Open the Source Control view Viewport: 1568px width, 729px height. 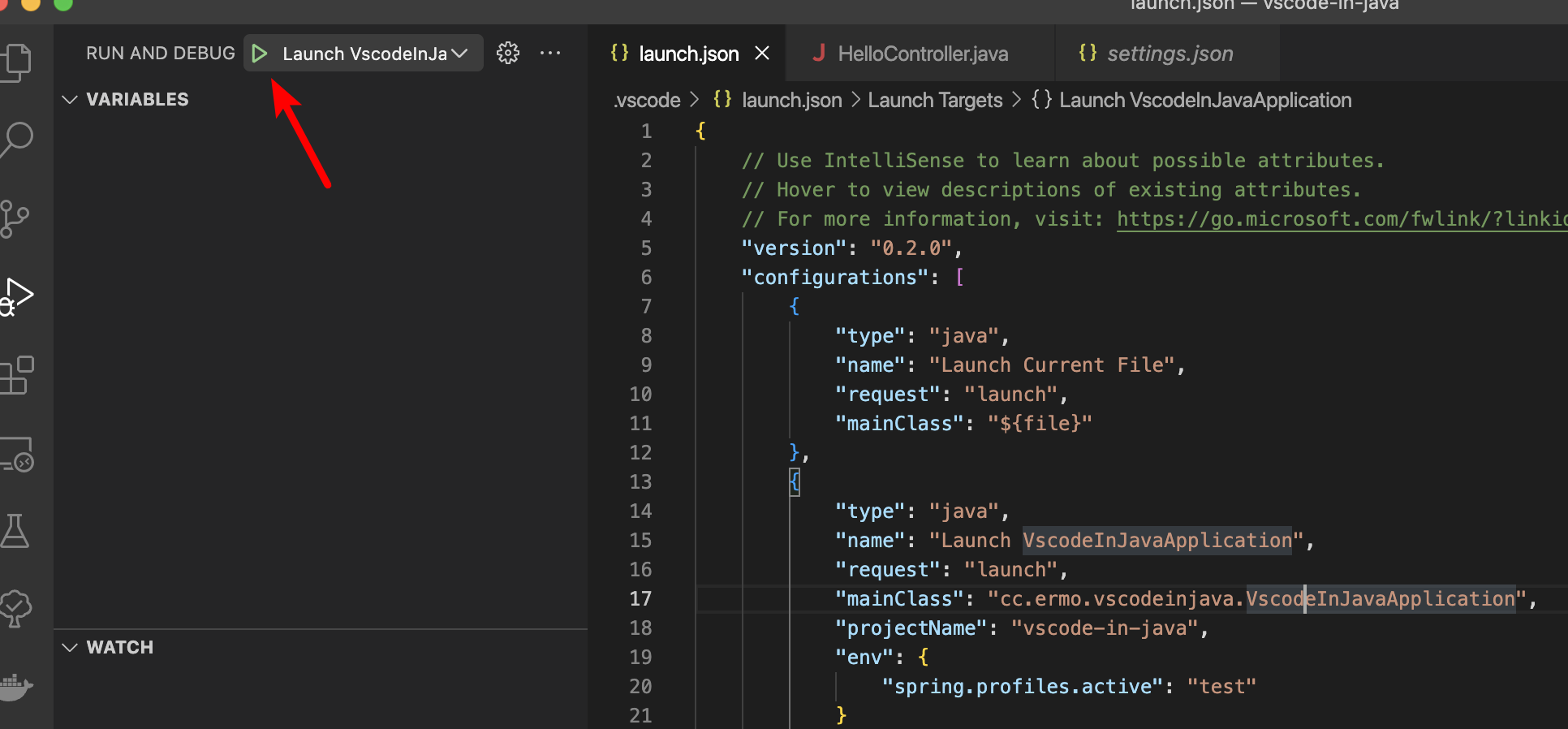click(15, 218)
